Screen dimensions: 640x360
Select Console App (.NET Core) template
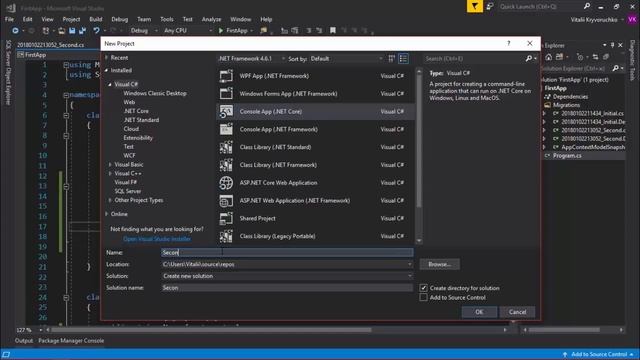coord(315,111)
